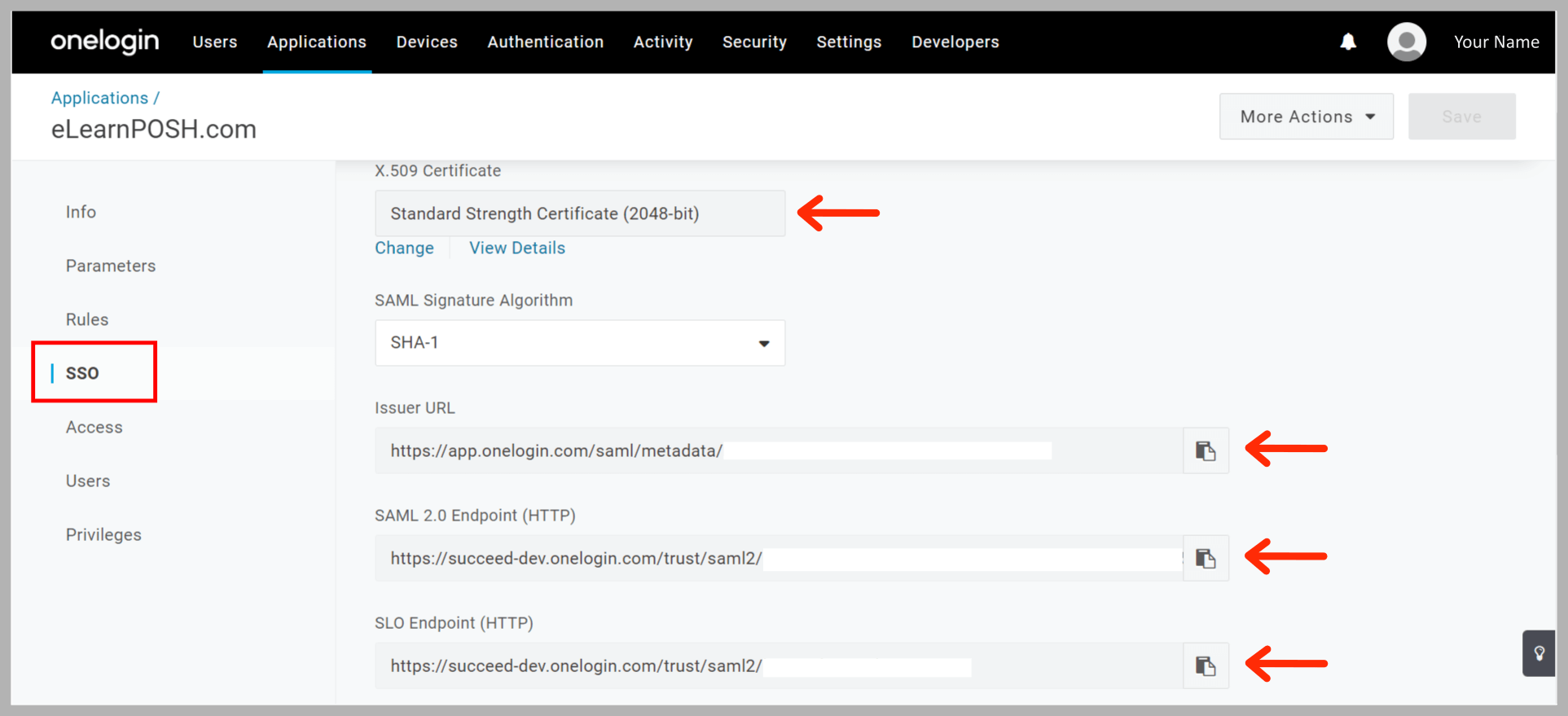Open the Security menu
Viewport: 1568px width, 716px height.
(x=754, y=42)
